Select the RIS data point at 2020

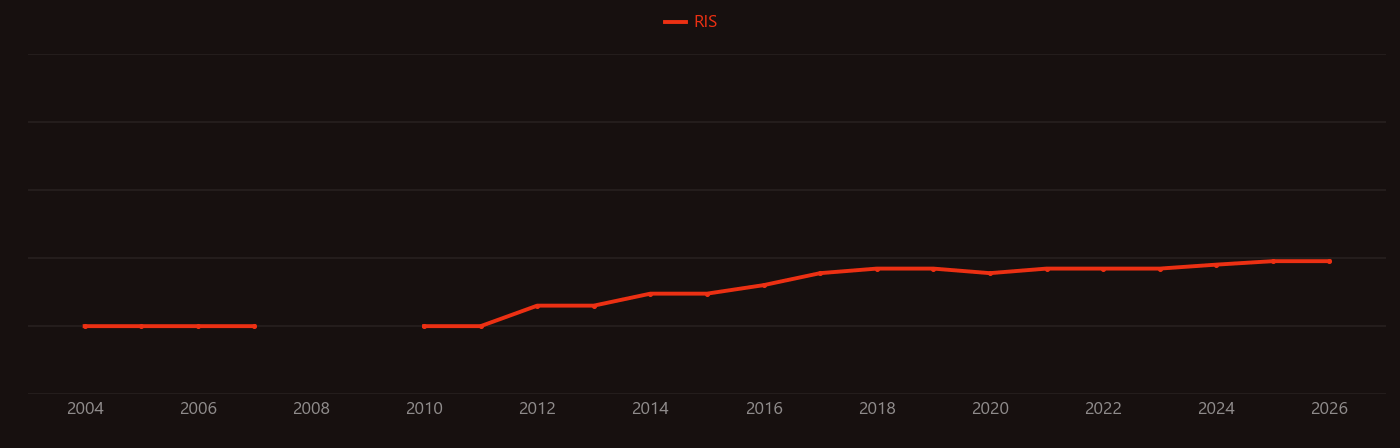990,273
